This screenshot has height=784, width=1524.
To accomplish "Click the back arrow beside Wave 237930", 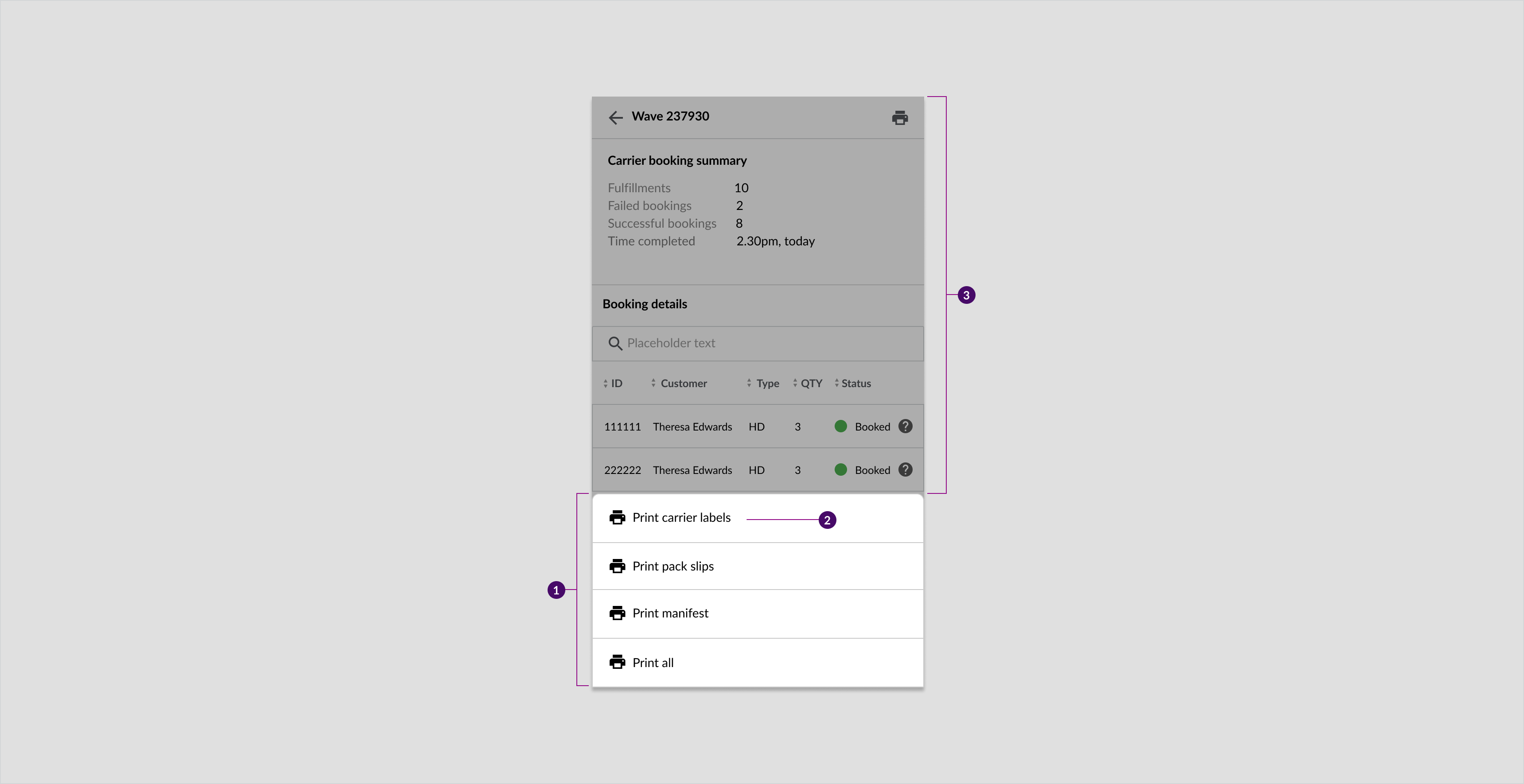I will coord(615,117).
